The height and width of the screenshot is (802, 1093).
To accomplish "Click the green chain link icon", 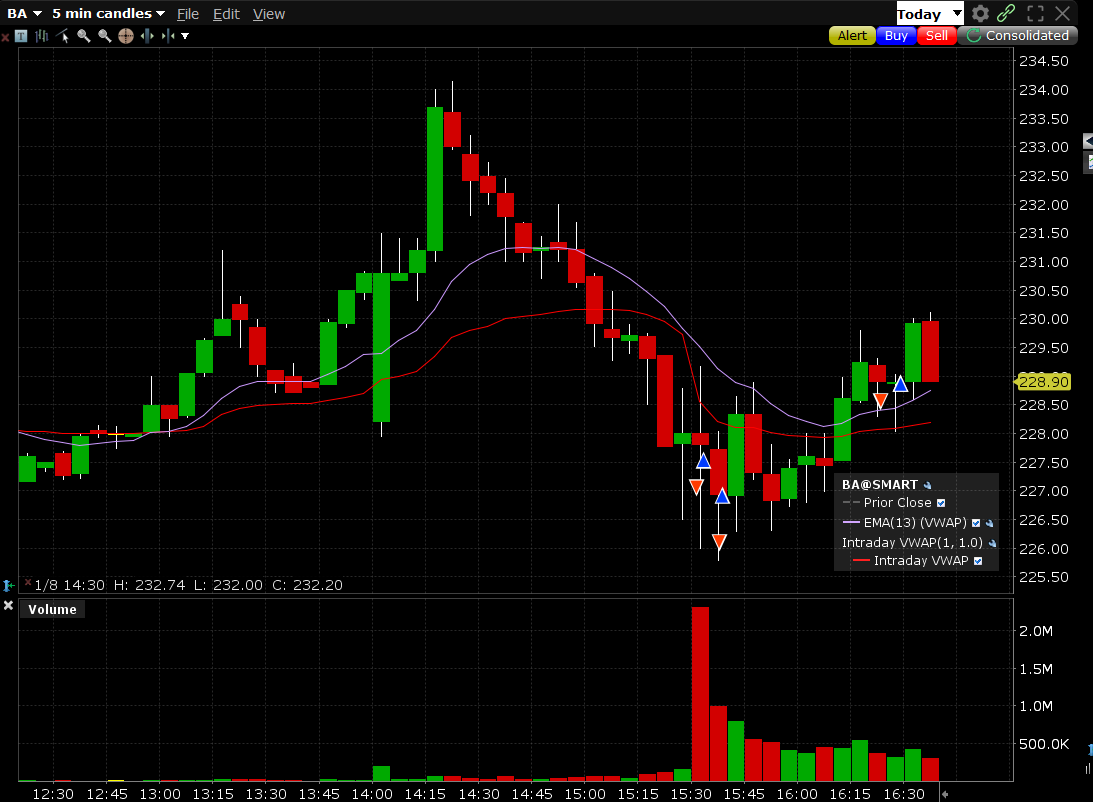I will [1006, 13].
